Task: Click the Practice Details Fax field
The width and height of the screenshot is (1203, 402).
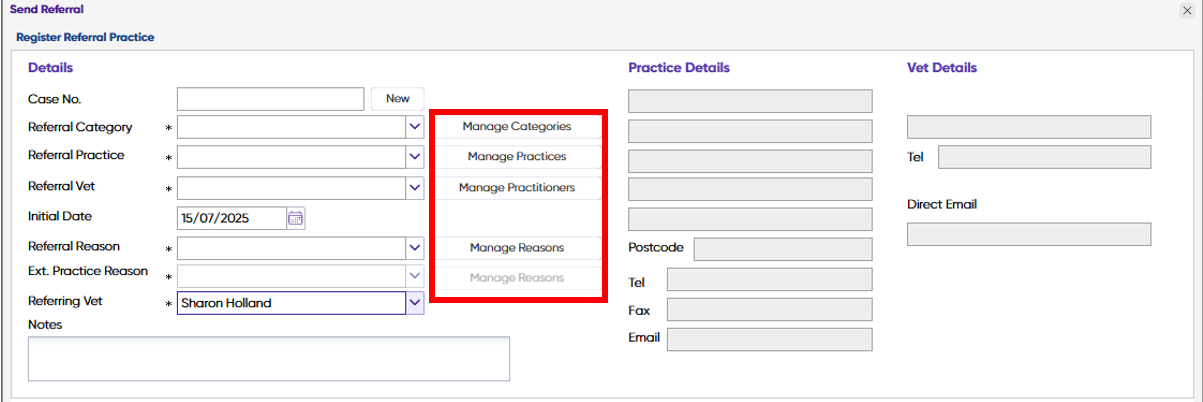Action: [x=769, y=310]
